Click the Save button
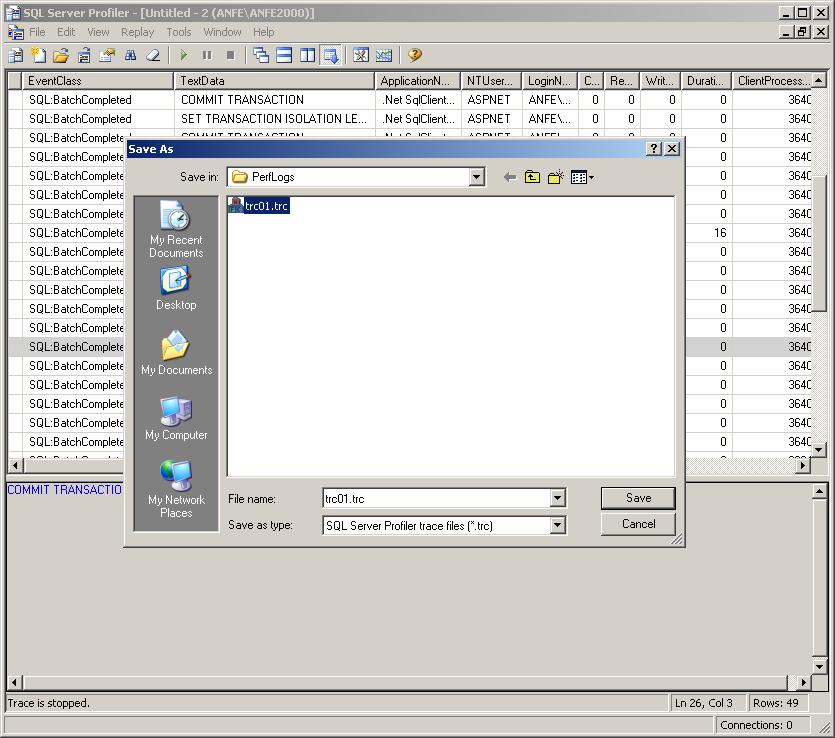This screenshot has width=835, height=738. point(638,498)
